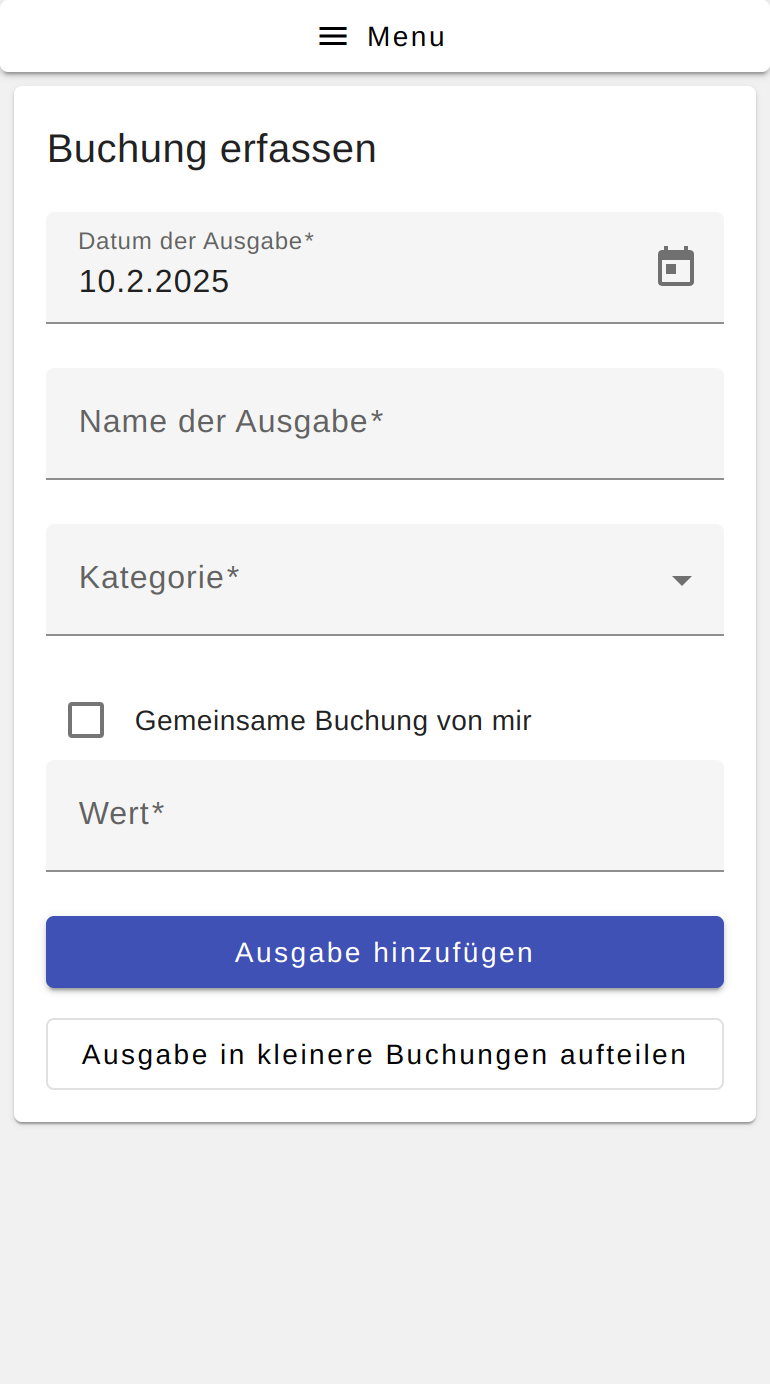The height and width of the screenshot is (1384, 770).
Task: Click the Kategorie dropdown arrow
Action: 681,579
